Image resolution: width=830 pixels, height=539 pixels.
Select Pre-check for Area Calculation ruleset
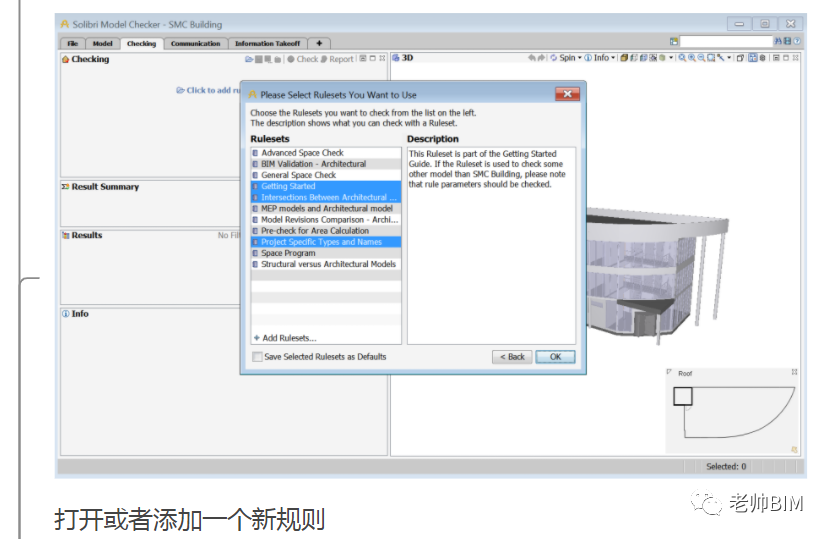click(x=326, y=231)
